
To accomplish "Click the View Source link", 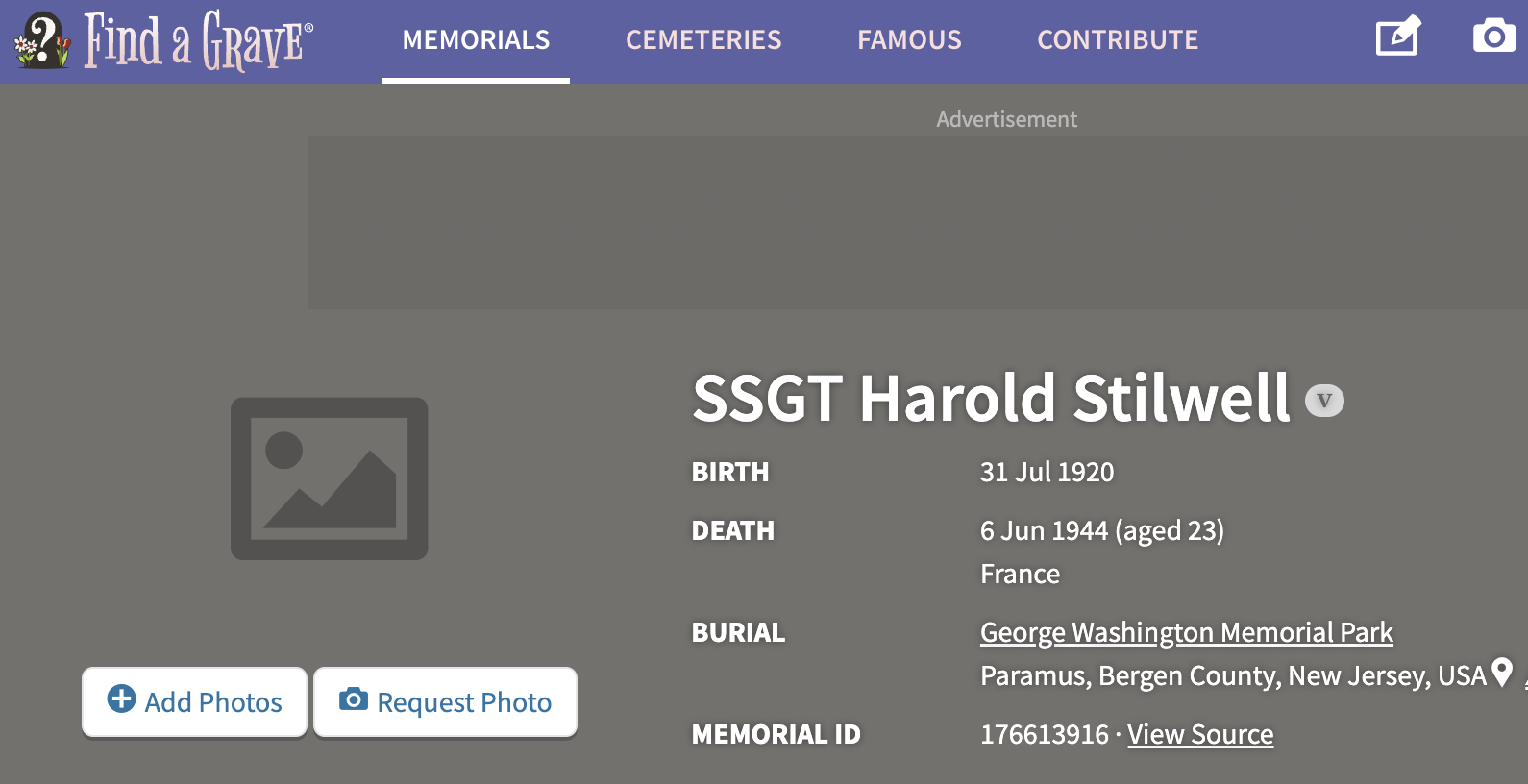I will click(x=1200, y=734).
